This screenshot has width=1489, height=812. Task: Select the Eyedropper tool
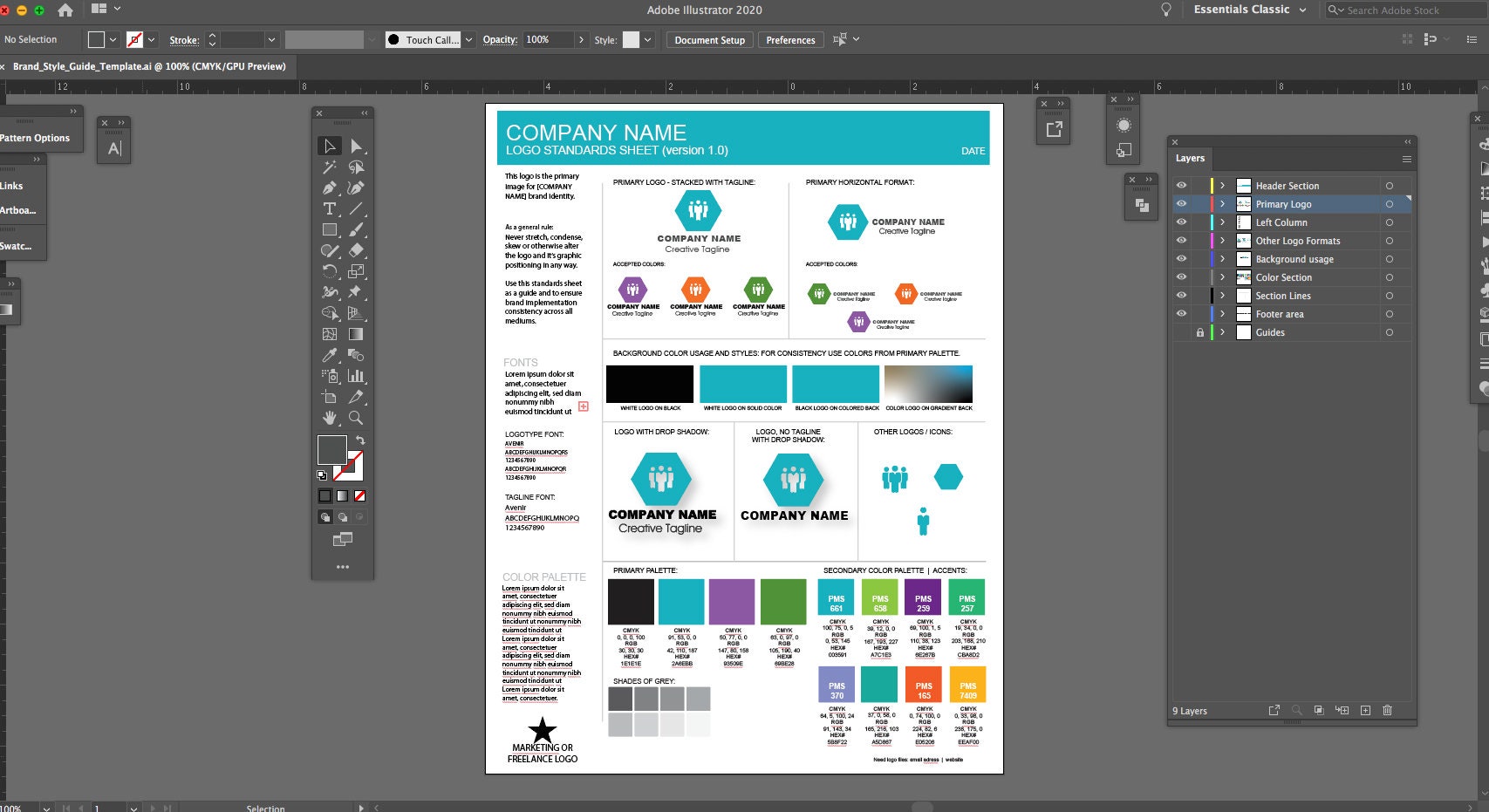click(x=329, y=354)
